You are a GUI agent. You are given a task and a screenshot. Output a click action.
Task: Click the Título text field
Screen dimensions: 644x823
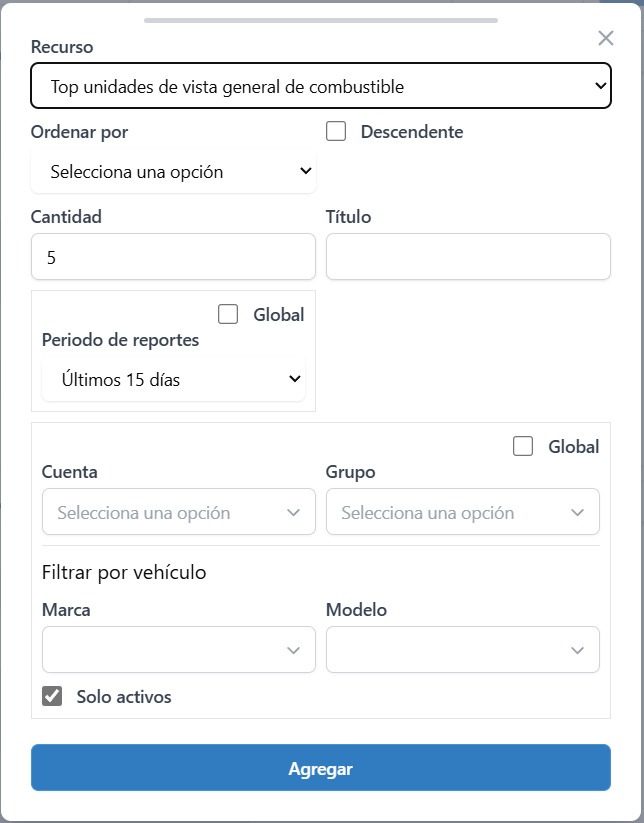click(468, 256)
